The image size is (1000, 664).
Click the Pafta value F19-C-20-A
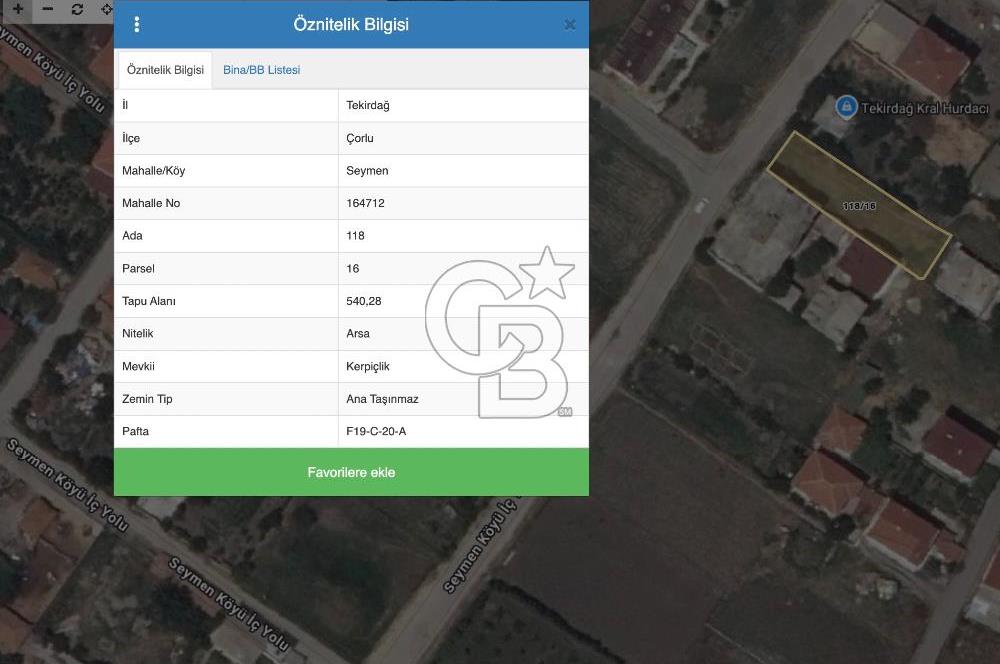click(376, 432)
